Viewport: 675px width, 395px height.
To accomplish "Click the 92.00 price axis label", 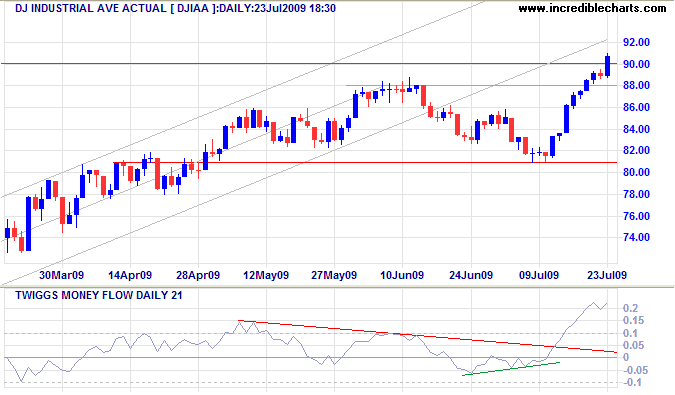I will pyautogui.click(x=636, y=42).
